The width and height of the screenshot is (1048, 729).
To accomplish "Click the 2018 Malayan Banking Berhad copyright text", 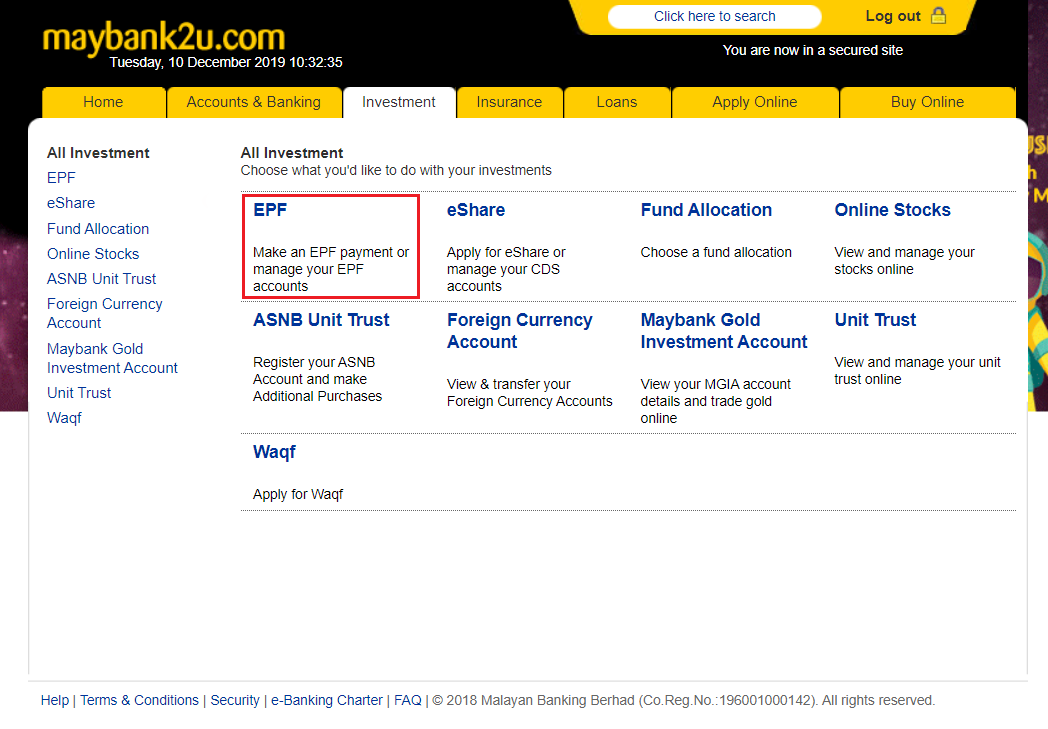I will click(684, 700).
